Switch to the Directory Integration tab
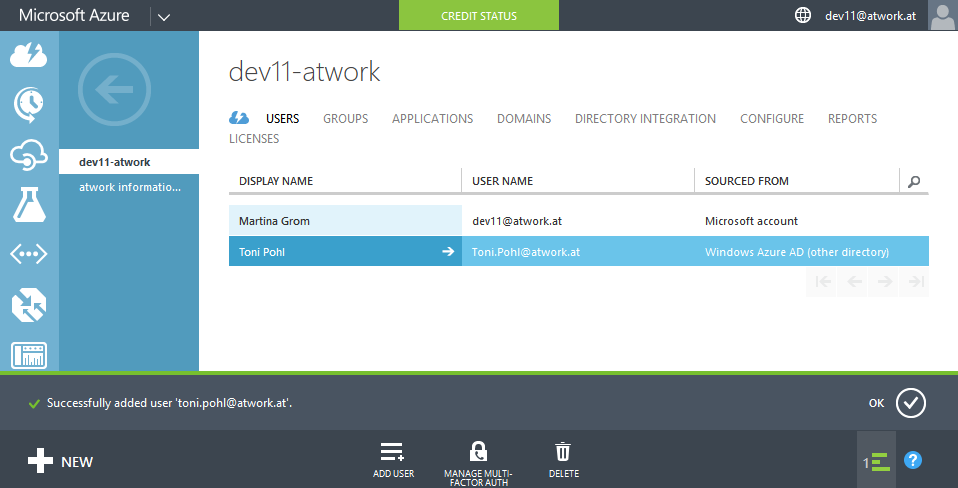This screenshot has width=958, height=488. [645, 118]
